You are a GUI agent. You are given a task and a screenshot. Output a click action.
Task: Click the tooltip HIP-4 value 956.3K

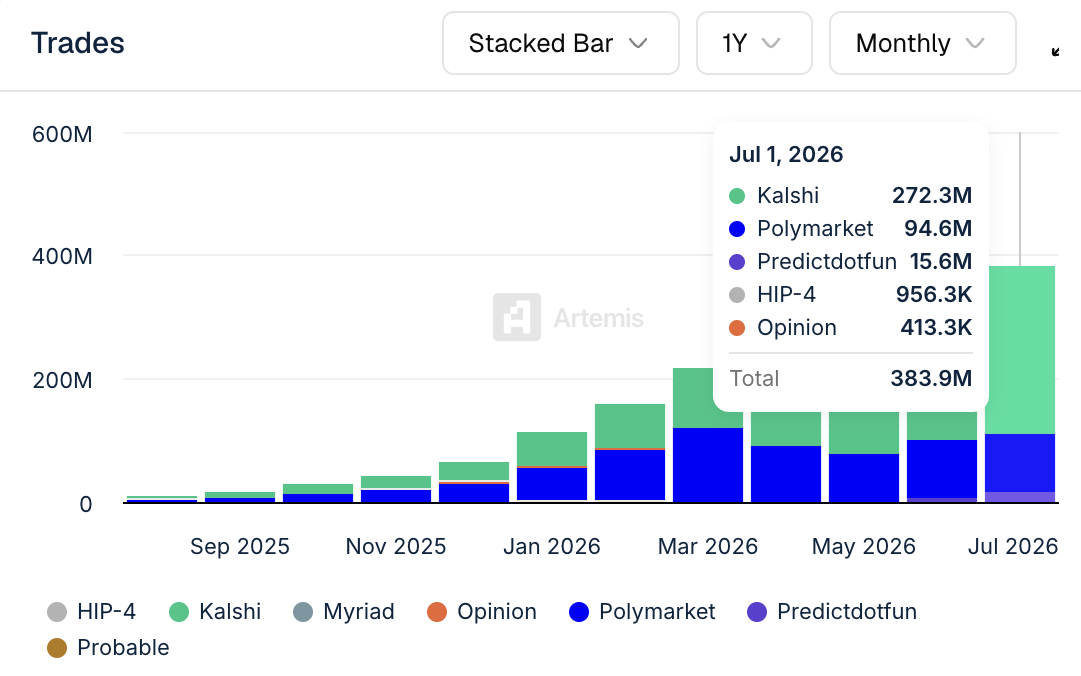[x=933, y=294]
